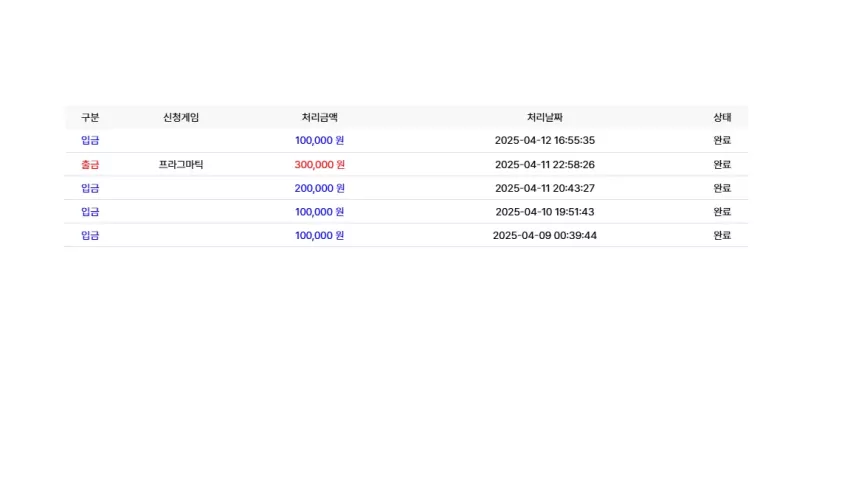Click the 구분 column header
850x478 pixels.
click(90, 118)
